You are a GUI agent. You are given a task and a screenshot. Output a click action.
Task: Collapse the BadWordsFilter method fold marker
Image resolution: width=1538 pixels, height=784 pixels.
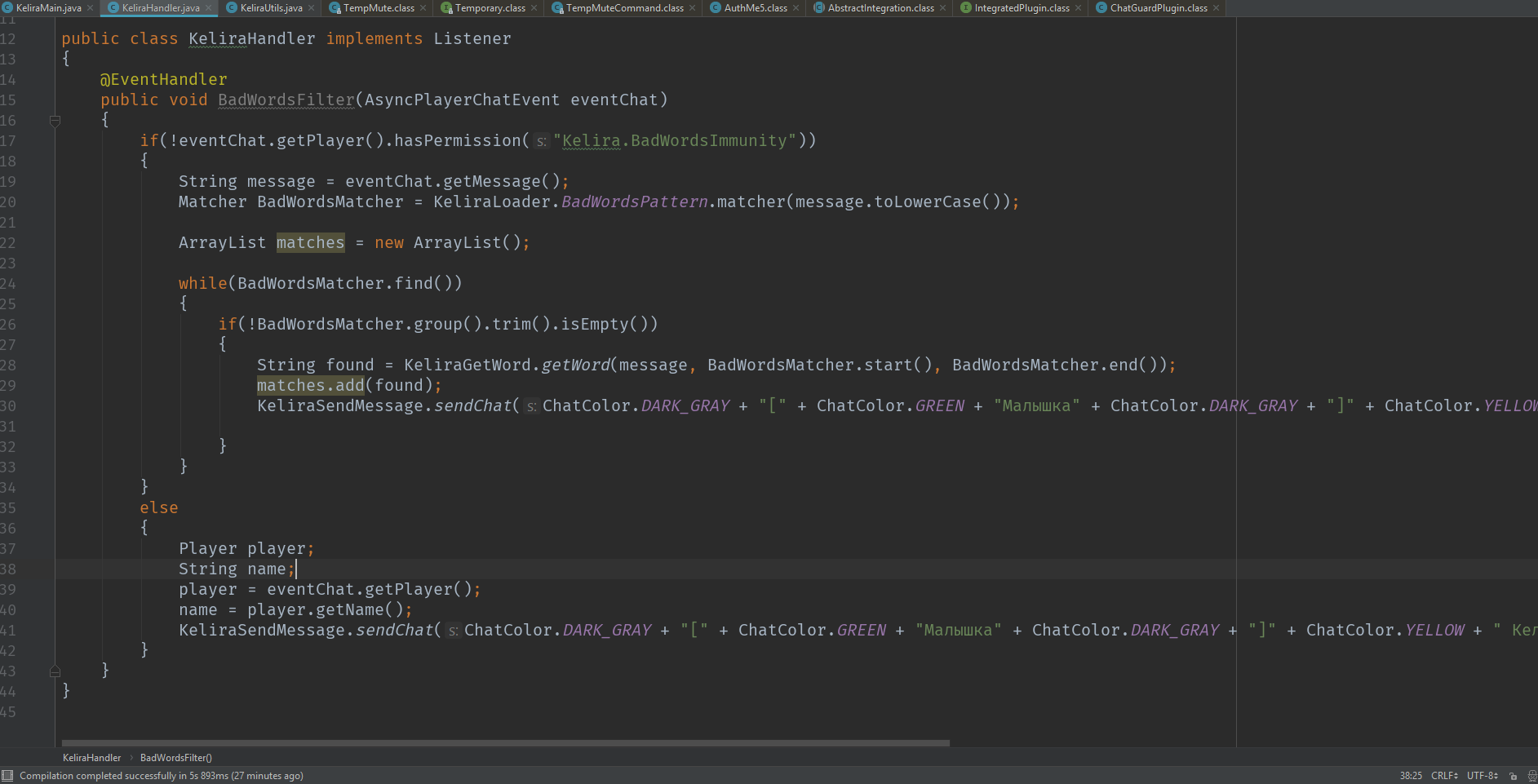pyautogui.click(x=55, y=121)
